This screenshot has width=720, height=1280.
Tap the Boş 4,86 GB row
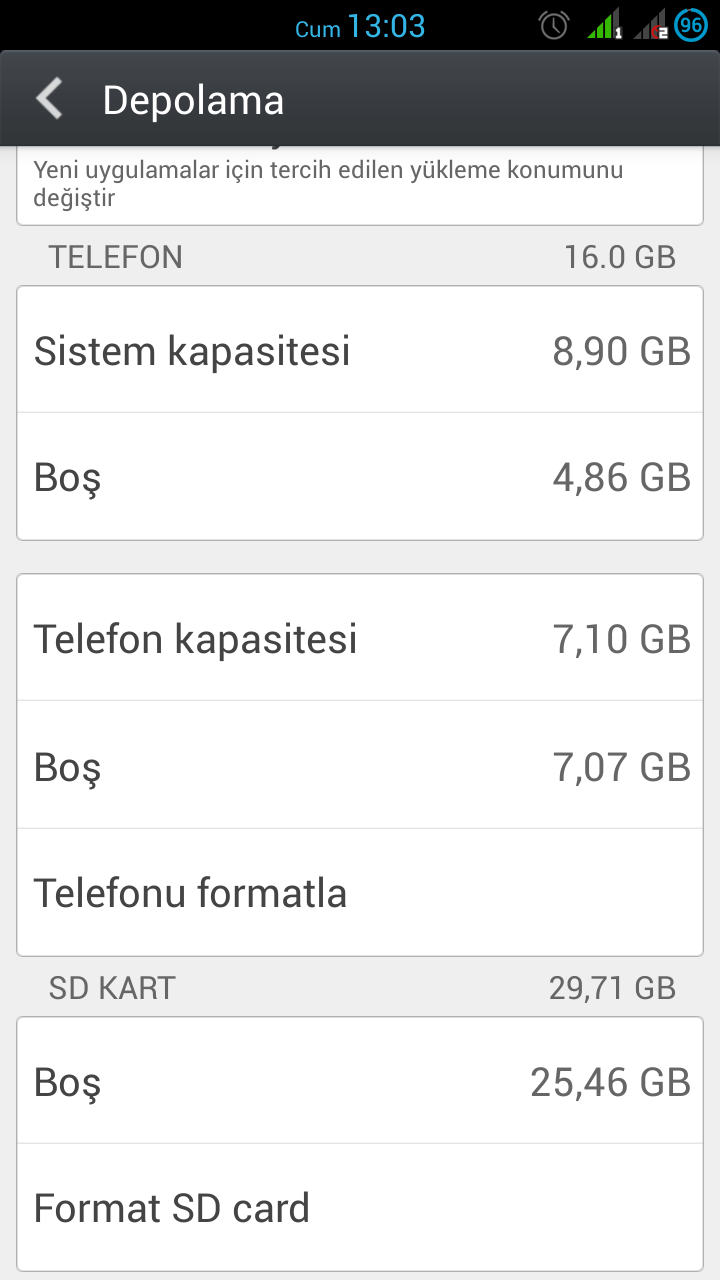coord(360,477)
